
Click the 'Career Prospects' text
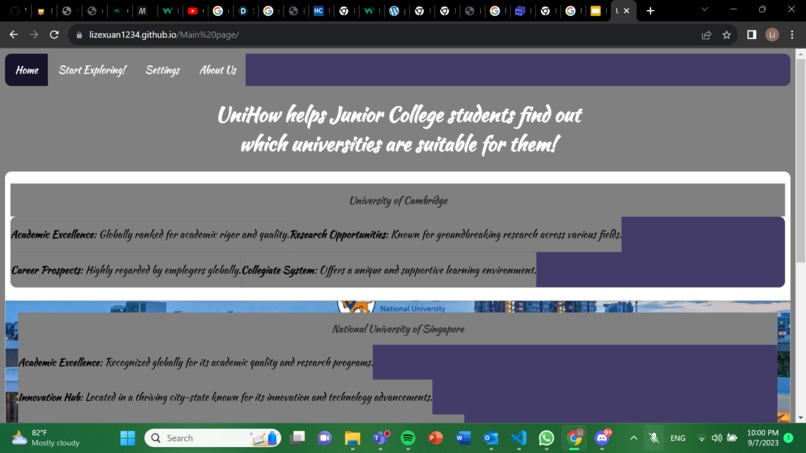click(x=126, y=270)
